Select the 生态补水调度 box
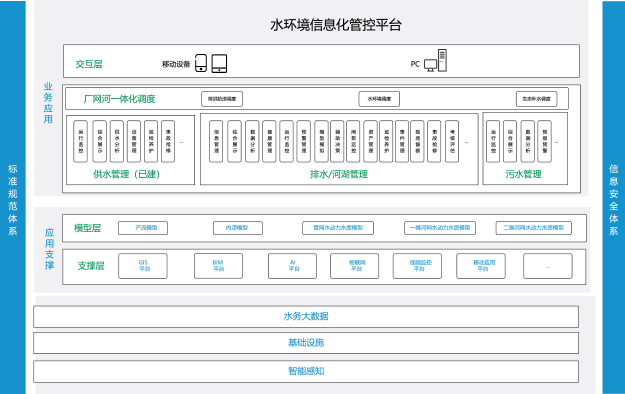Screen dimensions: 625x394 537,99
